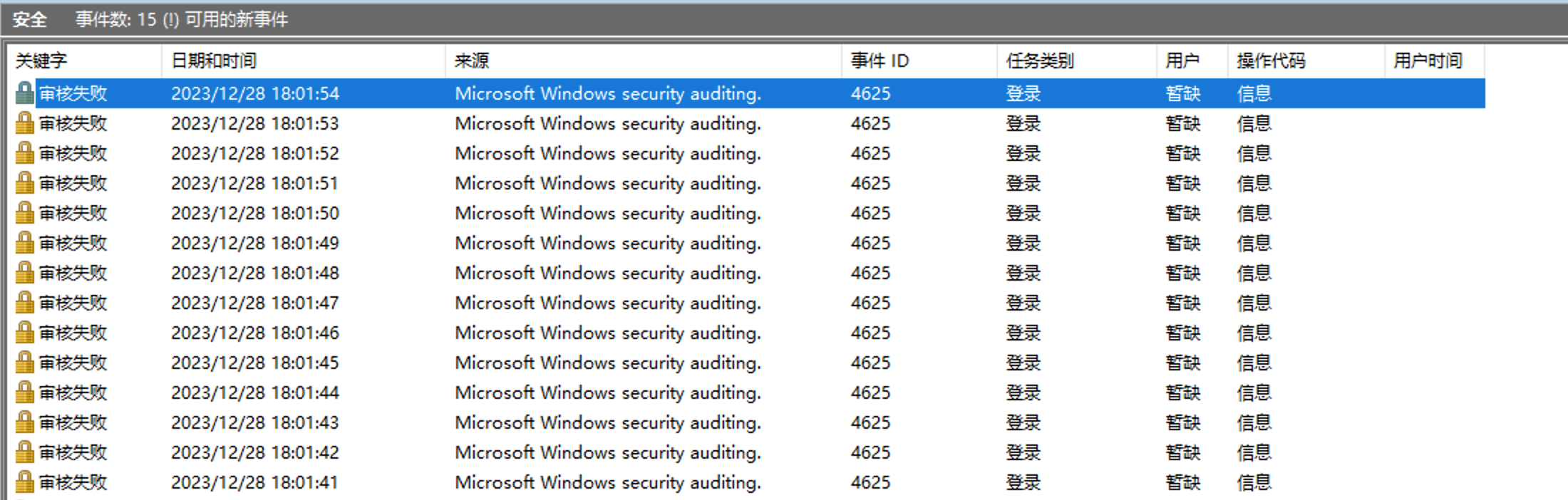Sort by the 操作代码 column header
The image size is (1568, 500).
coord(1270,61)
